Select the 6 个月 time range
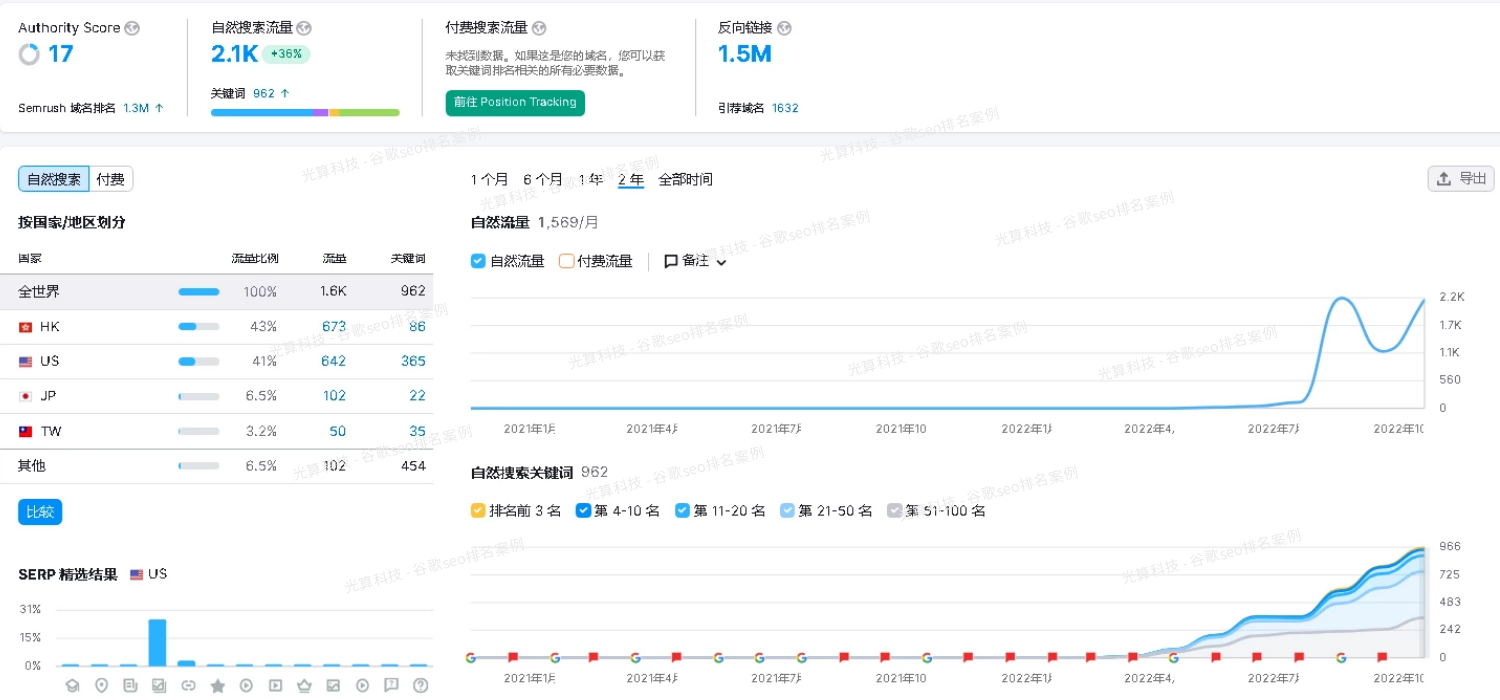1500x700 pixels. 543,180
